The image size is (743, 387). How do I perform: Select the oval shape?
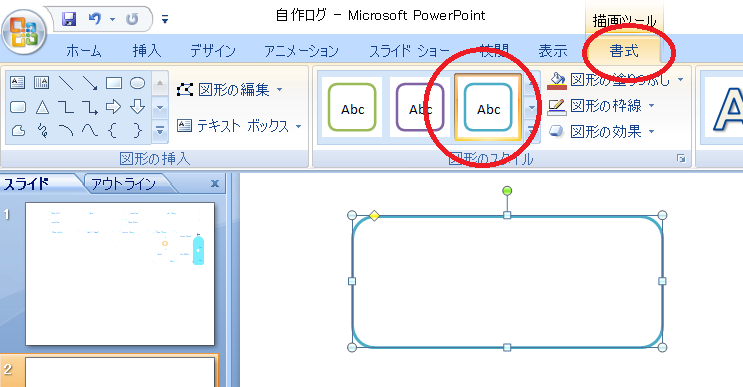(x=137, y=83)
